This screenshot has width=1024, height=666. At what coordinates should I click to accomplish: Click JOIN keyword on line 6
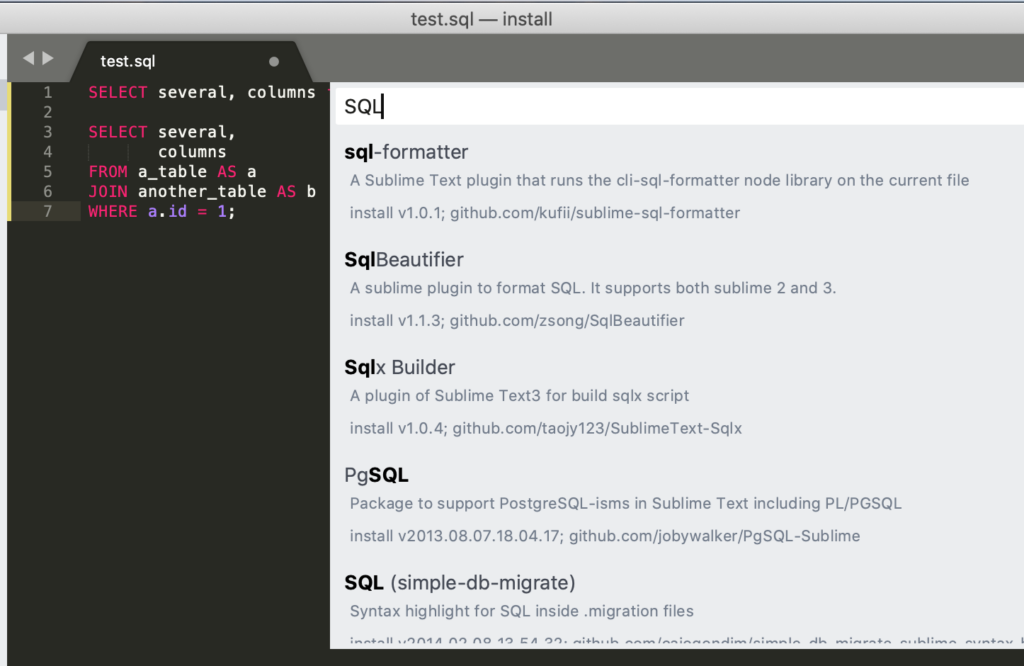pyautogui.click(x=108, y=192)
